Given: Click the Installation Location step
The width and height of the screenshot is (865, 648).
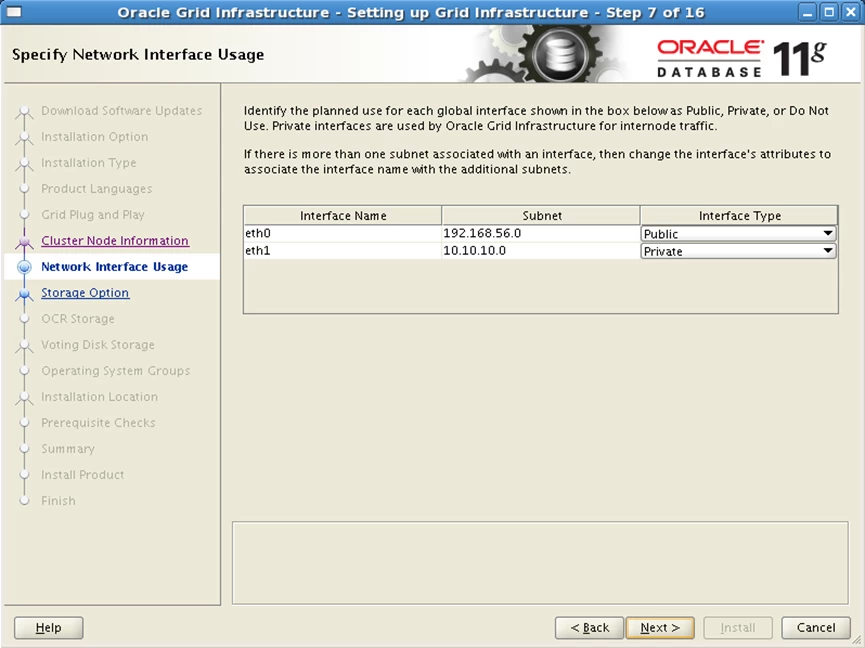Looking at the screenshot, I should click(99, 397).
